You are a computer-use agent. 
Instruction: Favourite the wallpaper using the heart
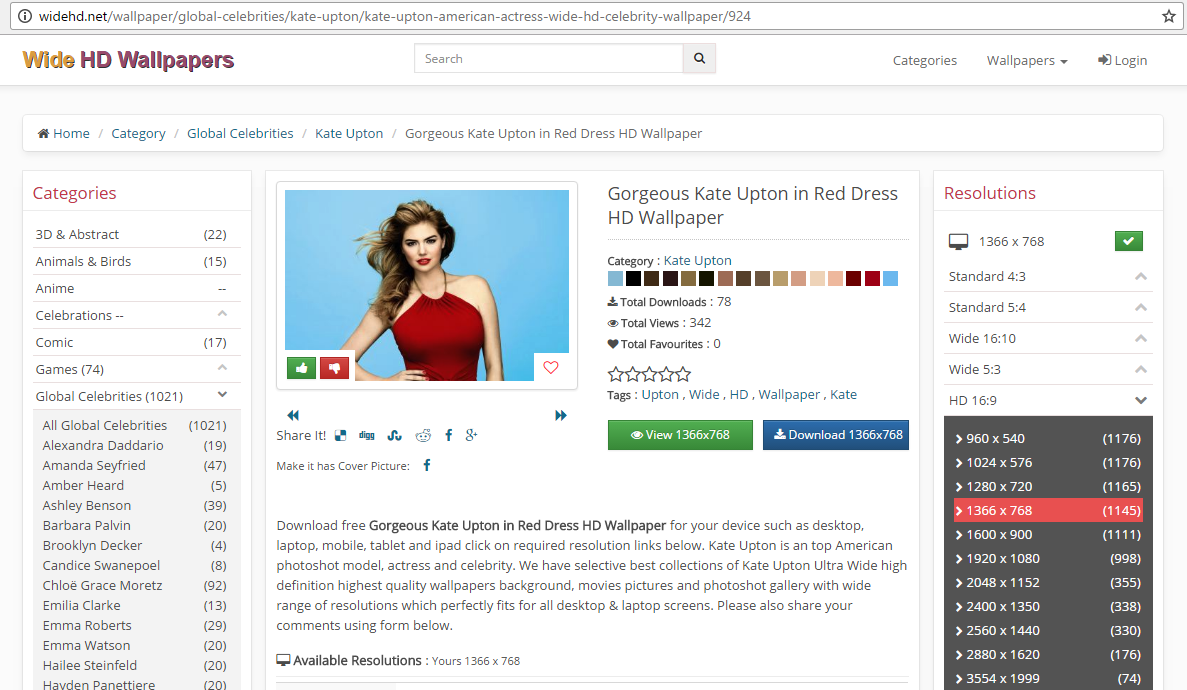click(x=550, y=368)
